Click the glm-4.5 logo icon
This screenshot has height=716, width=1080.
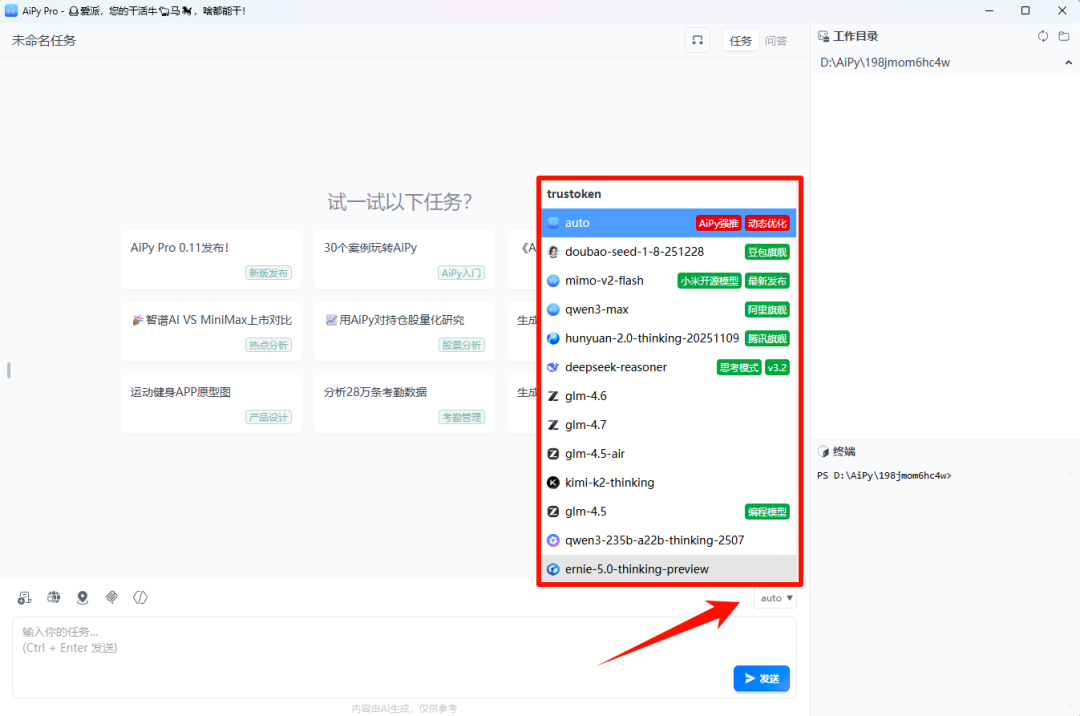tap(553, 512)
